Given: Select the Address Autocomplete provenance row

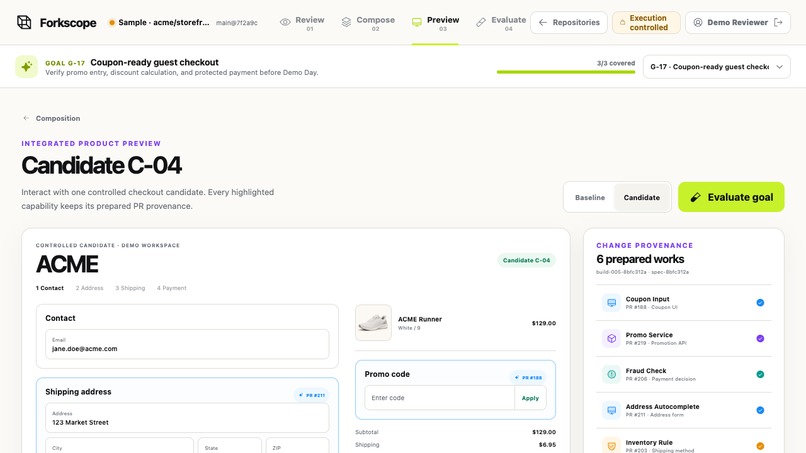Looking at the screenshot, I should tap(683, 410).
